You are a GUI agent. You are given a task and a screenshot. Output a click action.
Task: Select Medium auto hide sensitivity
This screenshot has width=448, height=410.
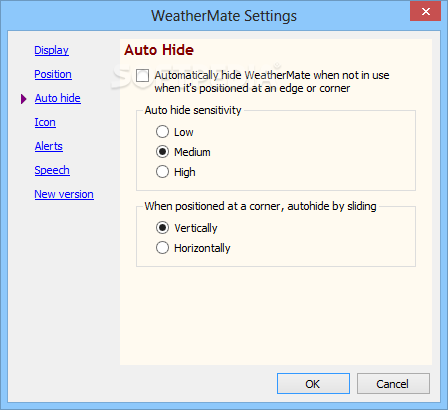[162, 152]
